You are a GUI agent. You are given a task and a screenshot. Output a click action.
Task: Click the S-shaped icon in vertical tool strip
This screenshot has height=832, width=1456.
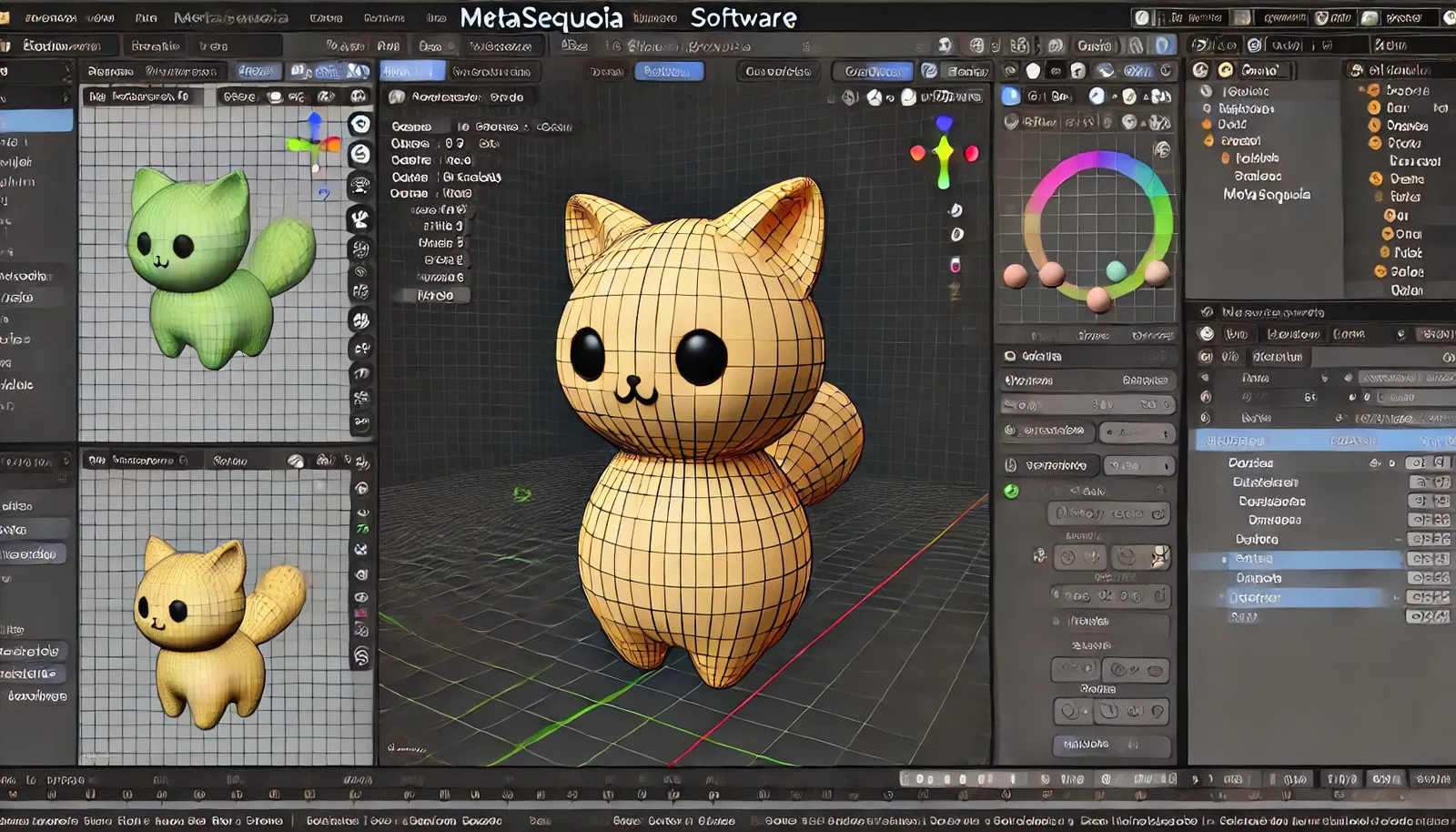click(360, 154)
